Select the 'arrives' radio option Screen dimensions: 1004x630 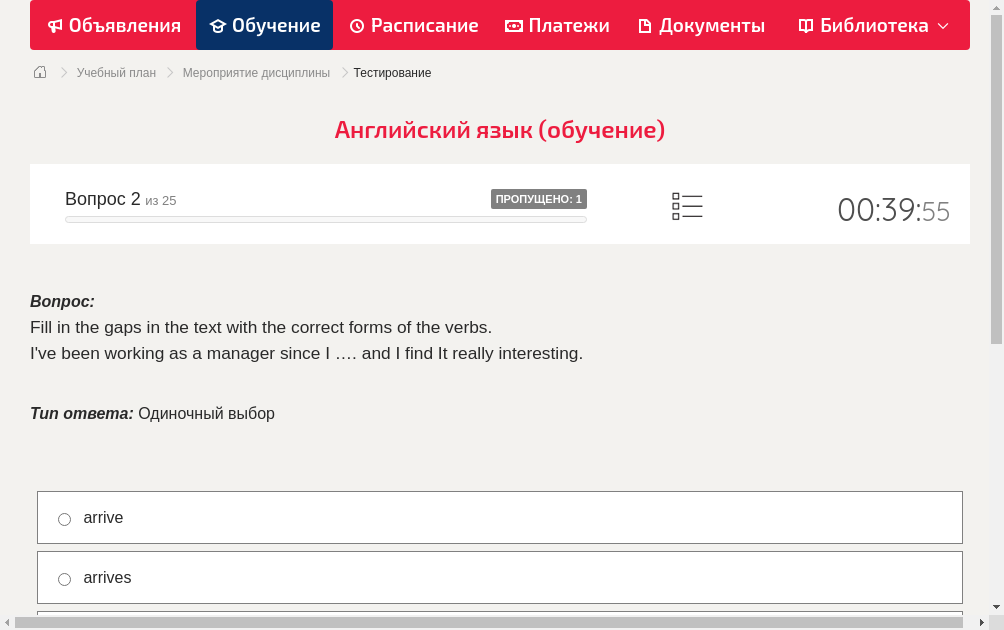(x=65, y=579)
